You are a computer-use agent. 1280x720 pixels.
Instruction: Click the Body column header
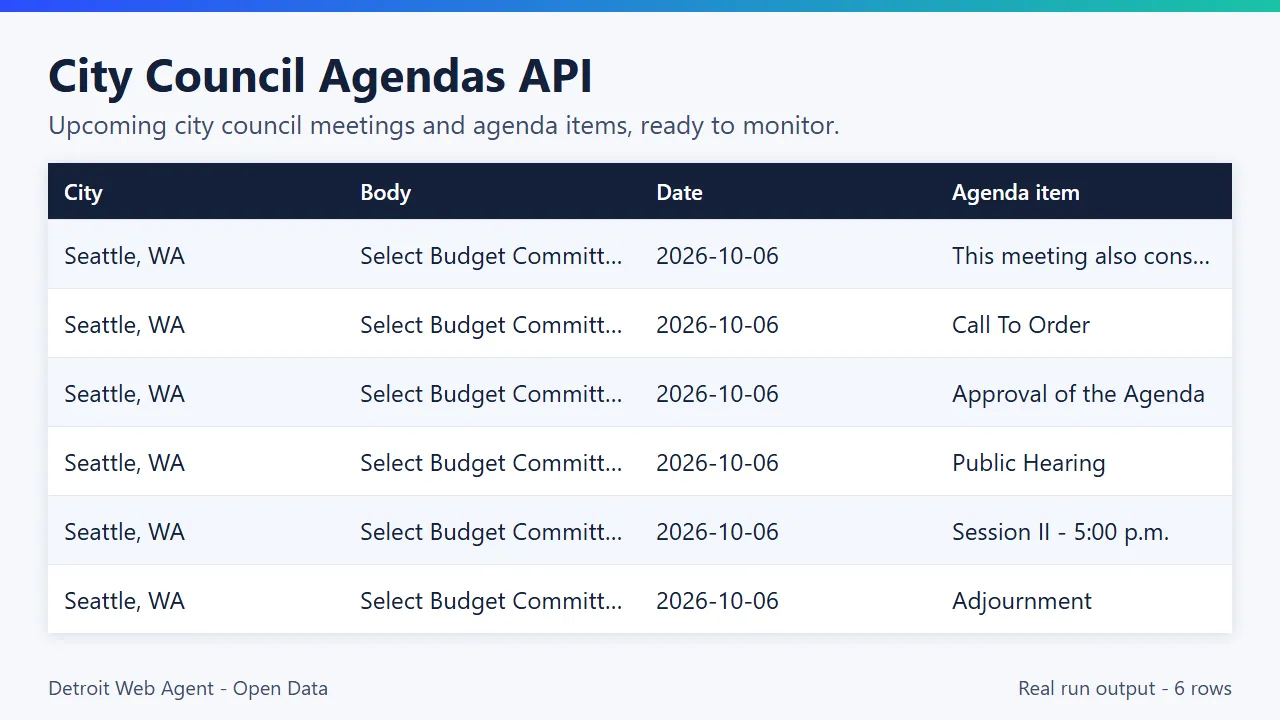(385, 192)
